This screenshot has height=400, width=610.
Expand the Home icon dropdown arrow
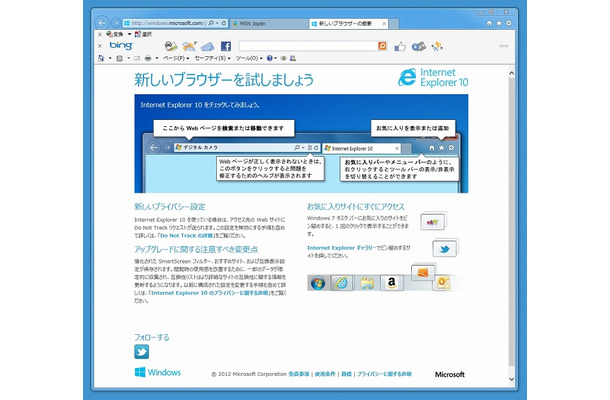coord(110,58)
